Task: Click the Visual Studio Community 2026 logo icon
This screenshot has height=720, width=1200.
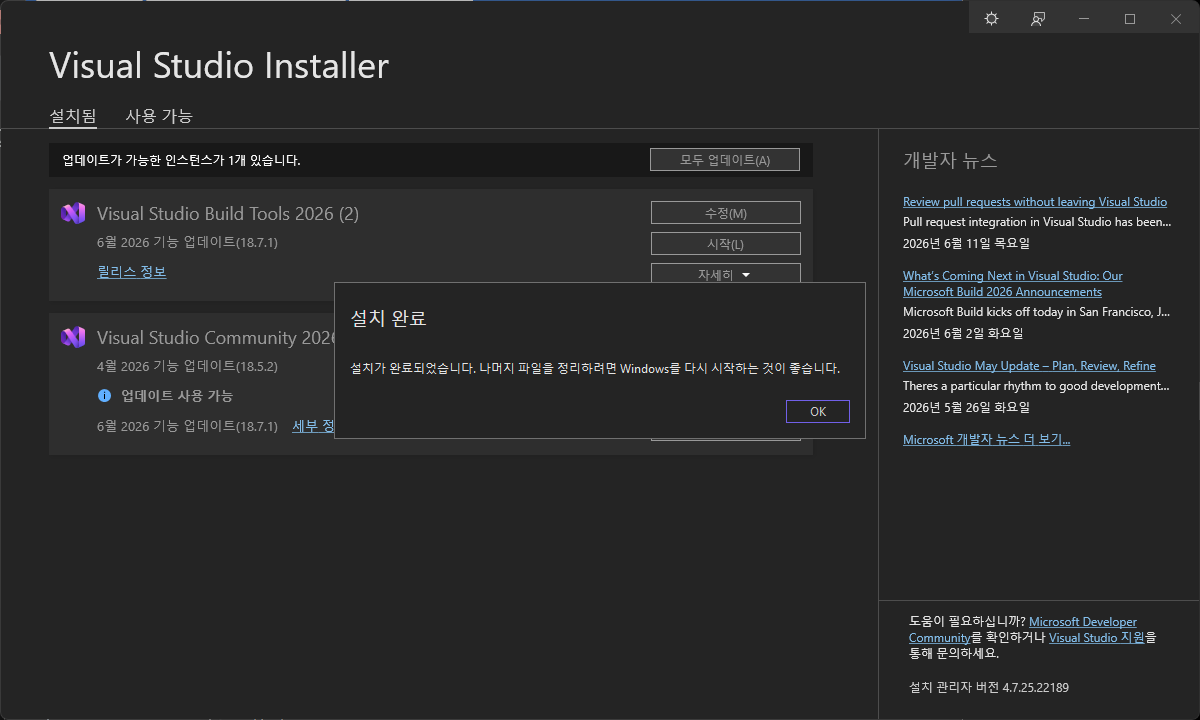Action: [x=73, y=337]
